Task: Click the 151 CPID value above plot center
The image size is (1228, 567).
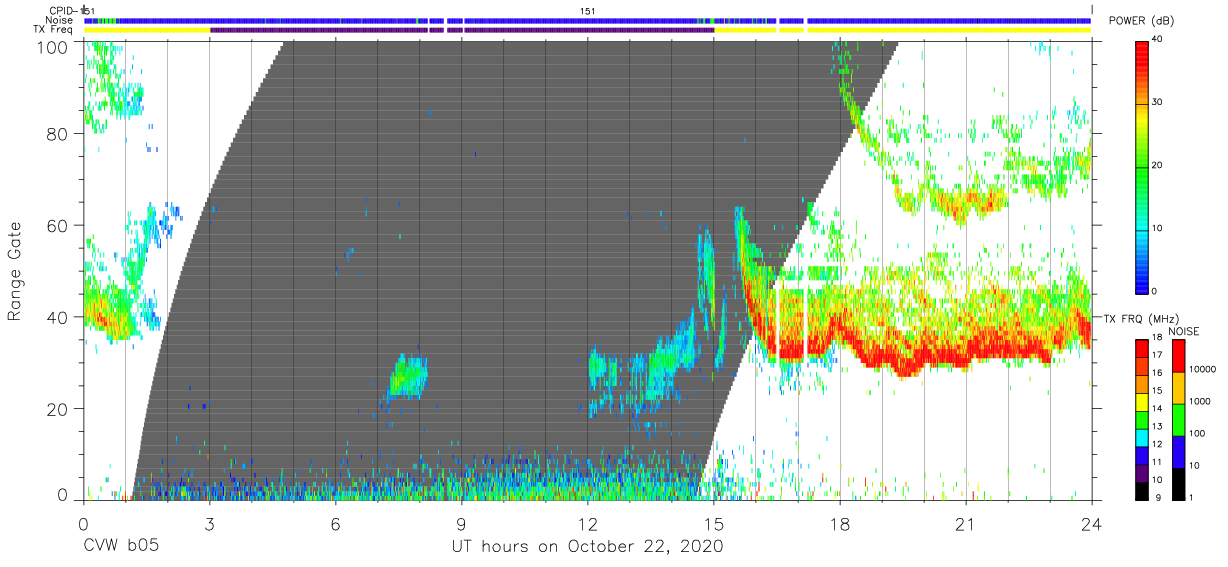Action: click(x=588, y=10)
